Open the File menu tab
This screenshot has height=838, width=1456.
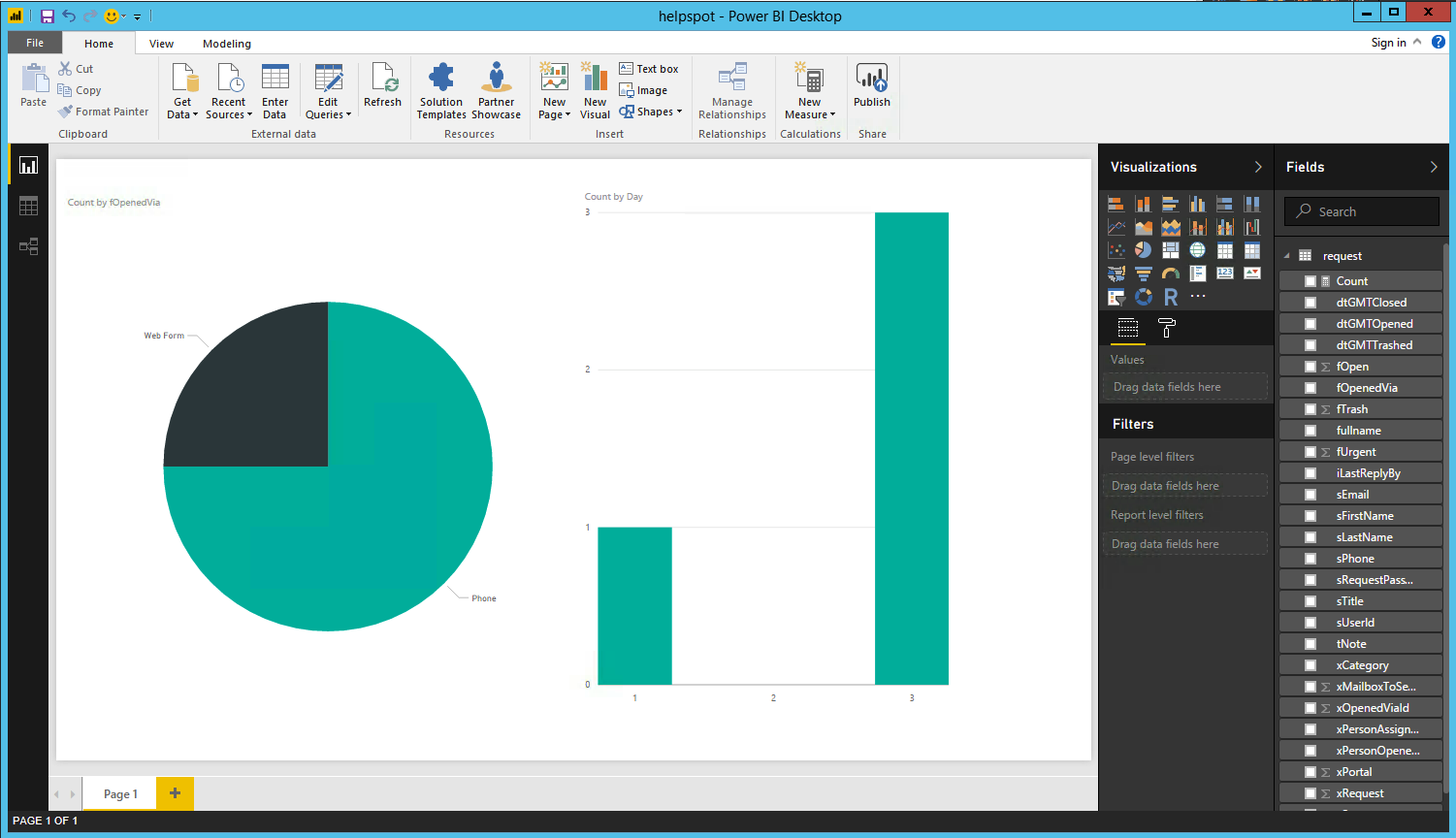[35, 43]
